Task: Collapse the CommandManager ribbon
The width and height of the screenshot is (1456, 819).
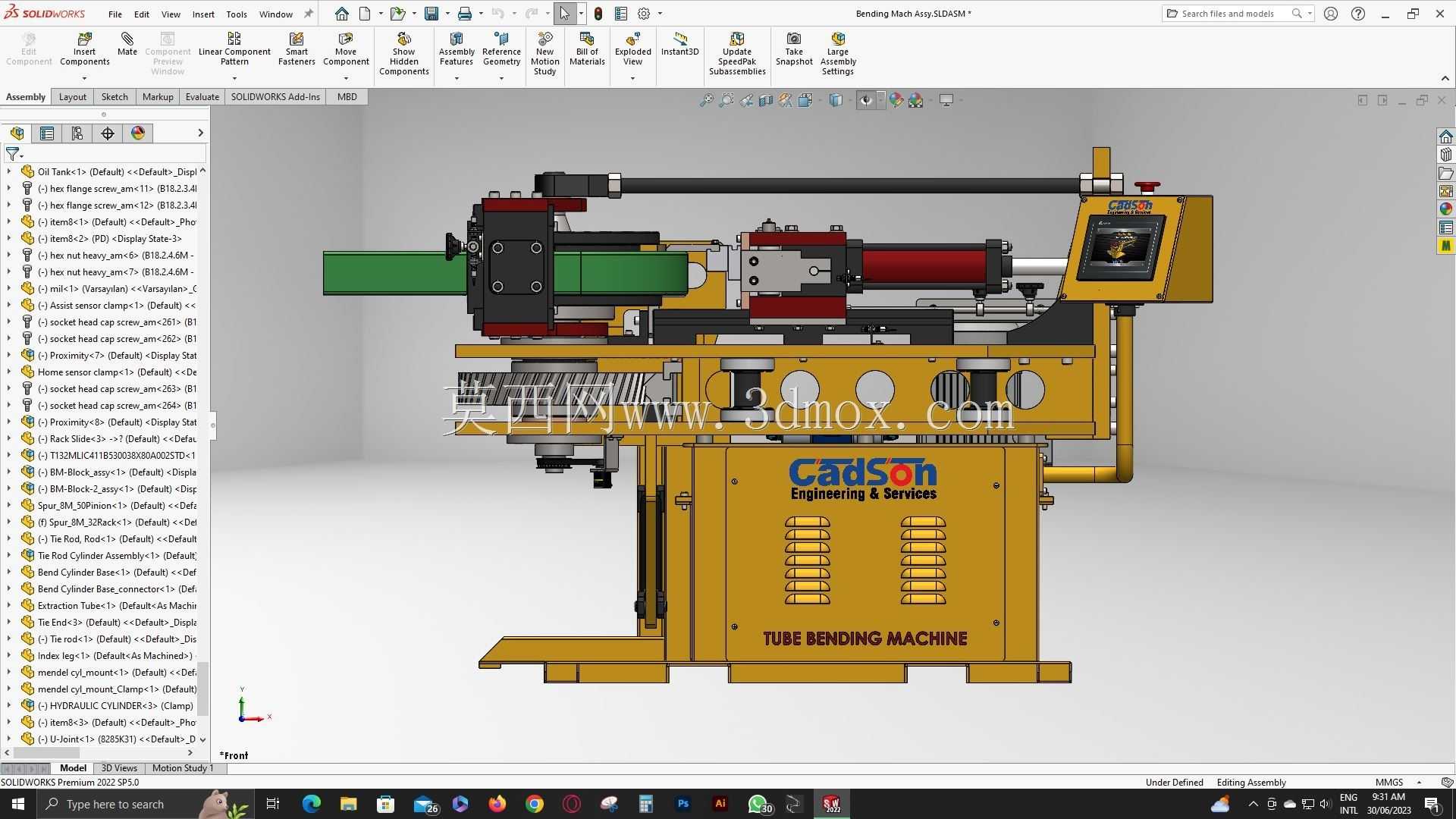Action: (1445, 78)
